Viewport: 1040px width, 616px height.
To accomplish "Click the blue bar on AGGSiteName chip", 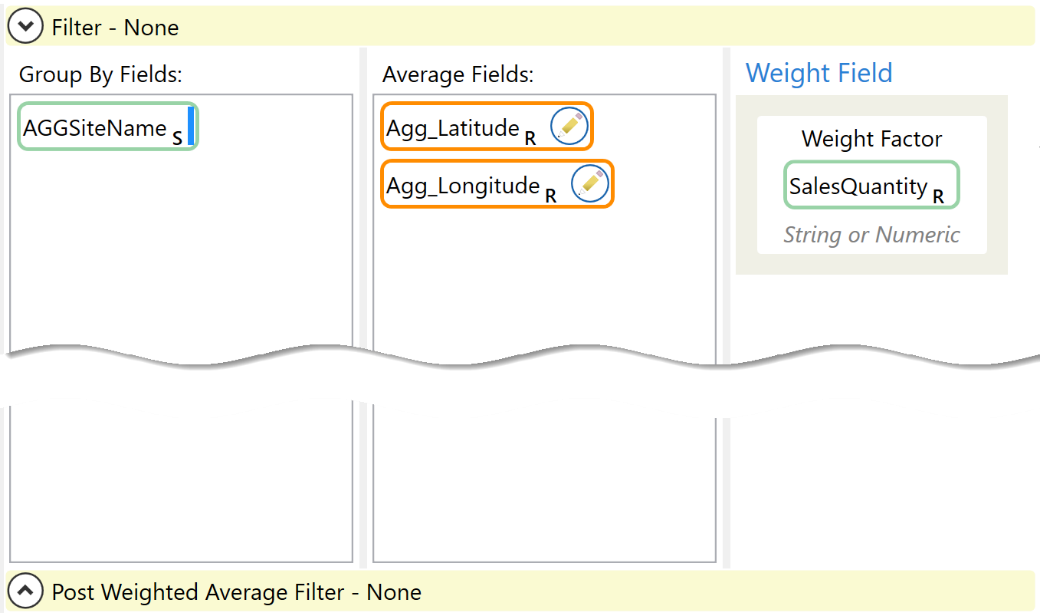I will (190, 127).
